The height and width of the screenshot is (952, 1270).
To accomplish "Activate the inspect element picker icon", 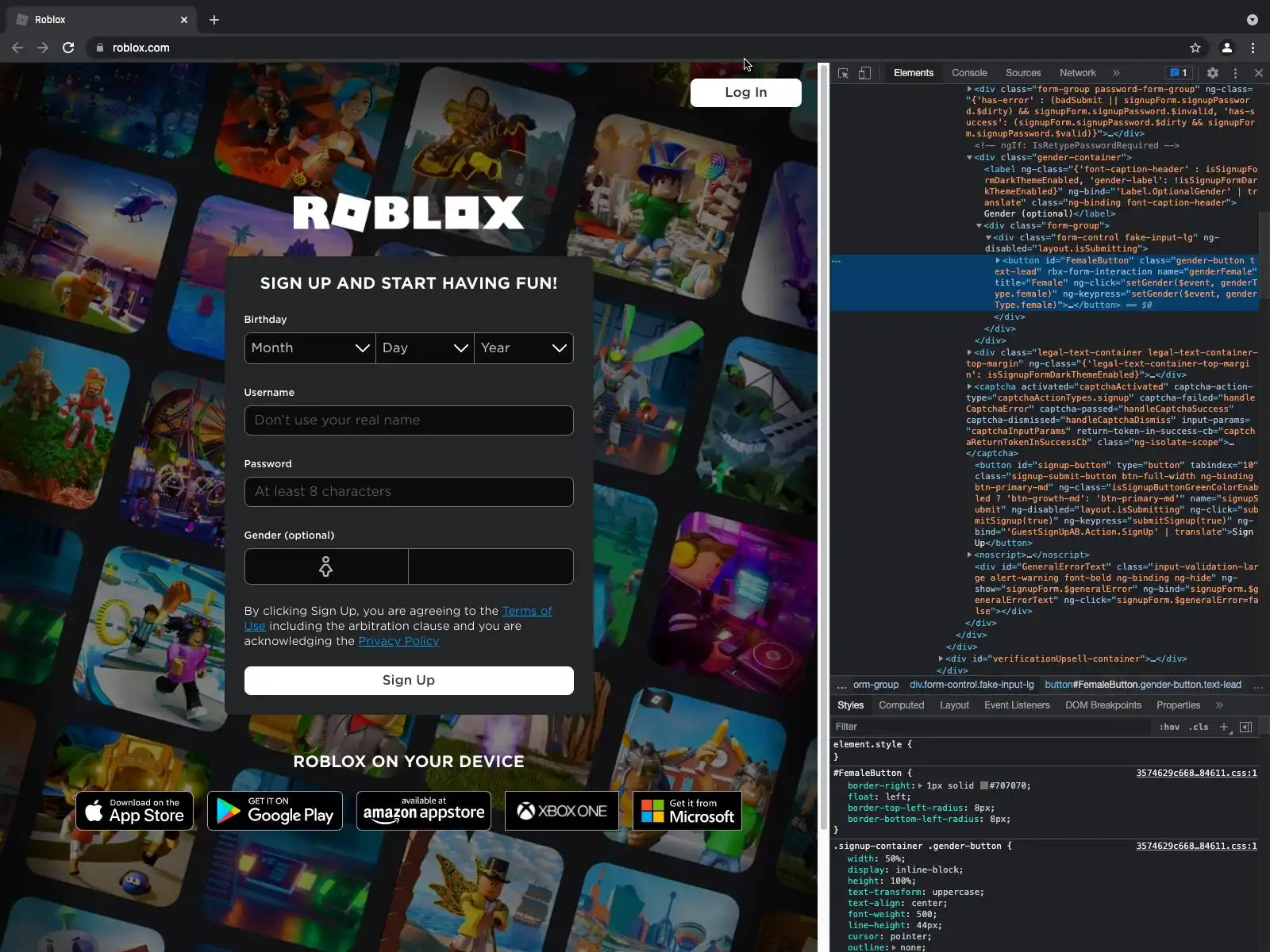I will coord(843,73).
